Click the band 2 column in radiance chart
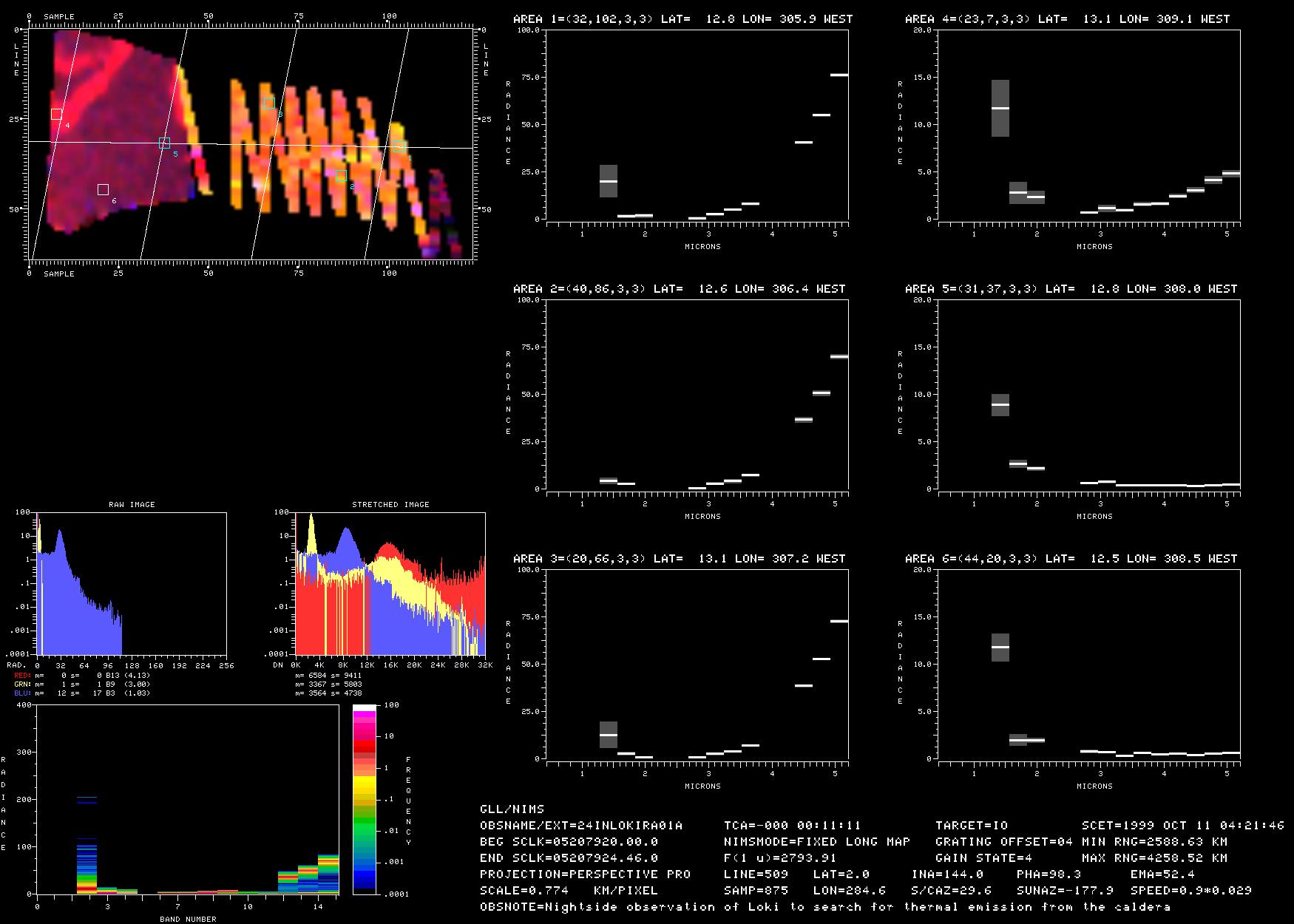Screen dimensions: 1294x924 (87, 850)
